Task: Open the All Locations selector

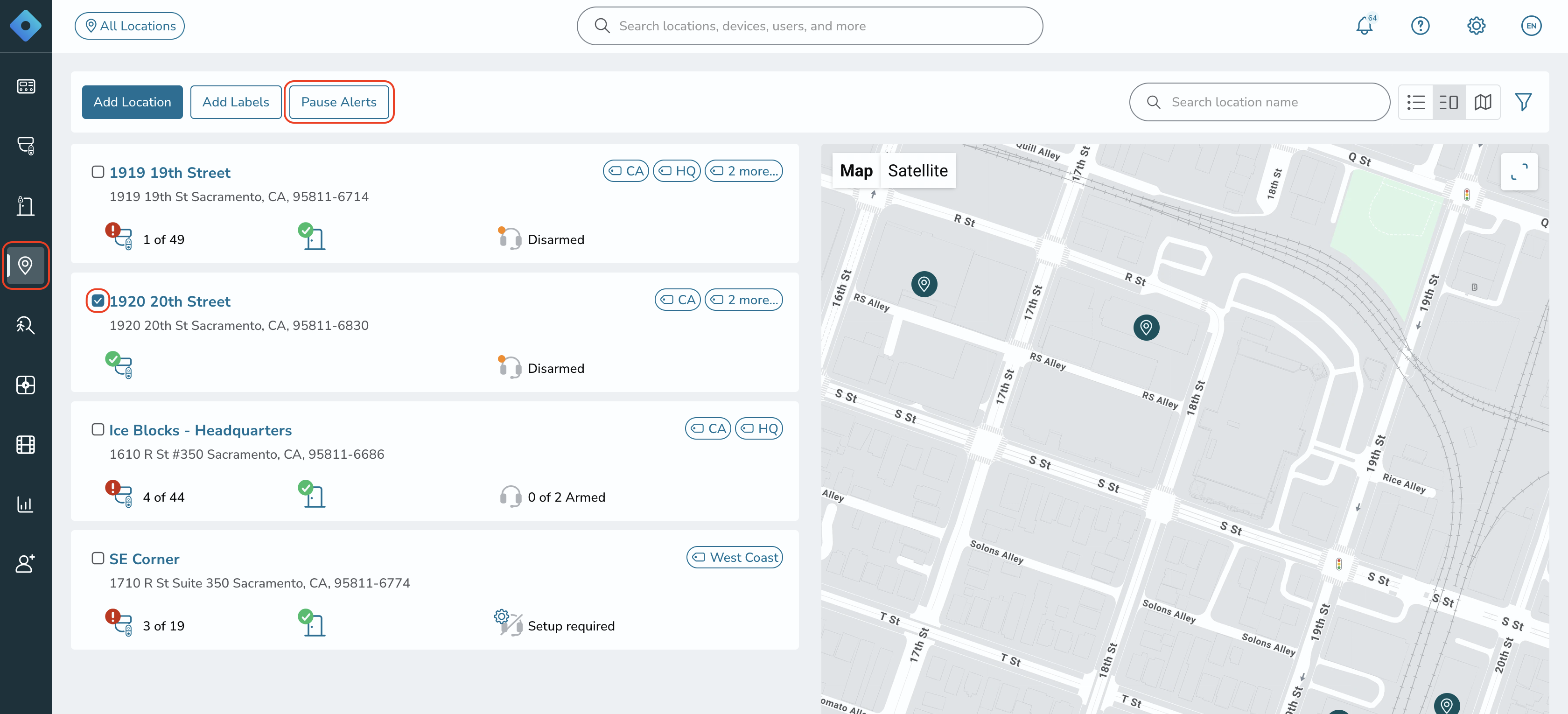Action: (130, 26)
